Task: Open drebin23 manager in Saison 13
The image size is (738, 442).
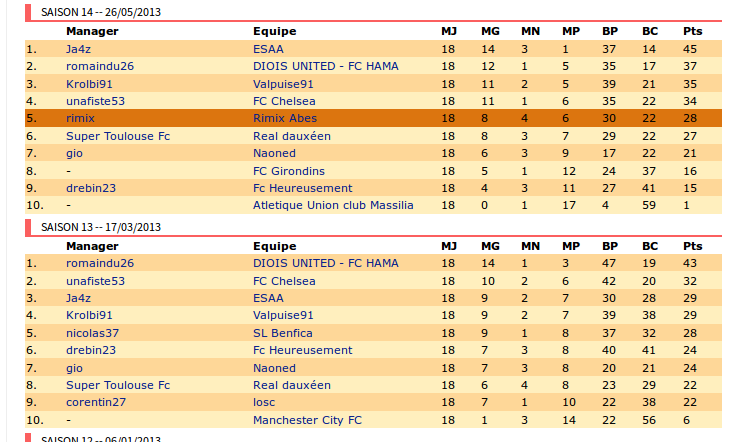Action: pyautogui.click(x=91, y=350)
